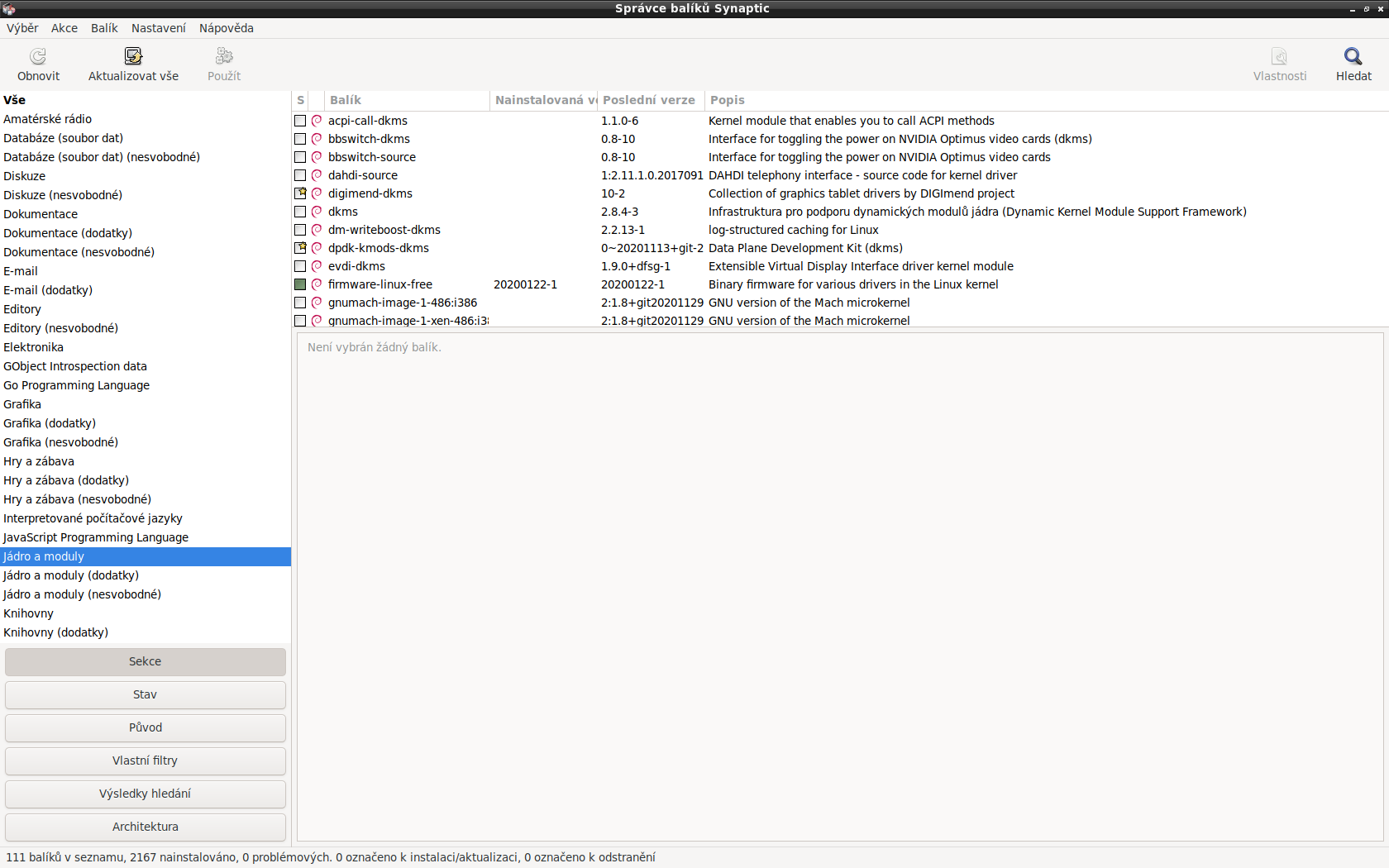Click Debian swirl icon beside bbswitch-dkms

click(317, 139)
